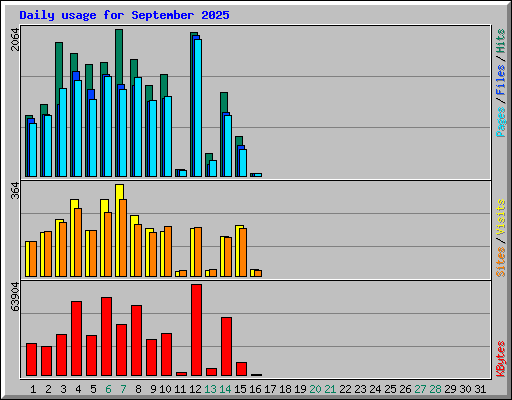This screenshot has height=400, width=512.
Task: Click the red KBytes bar for day 12
Action: pyautogui.click(x=196, y=330)
